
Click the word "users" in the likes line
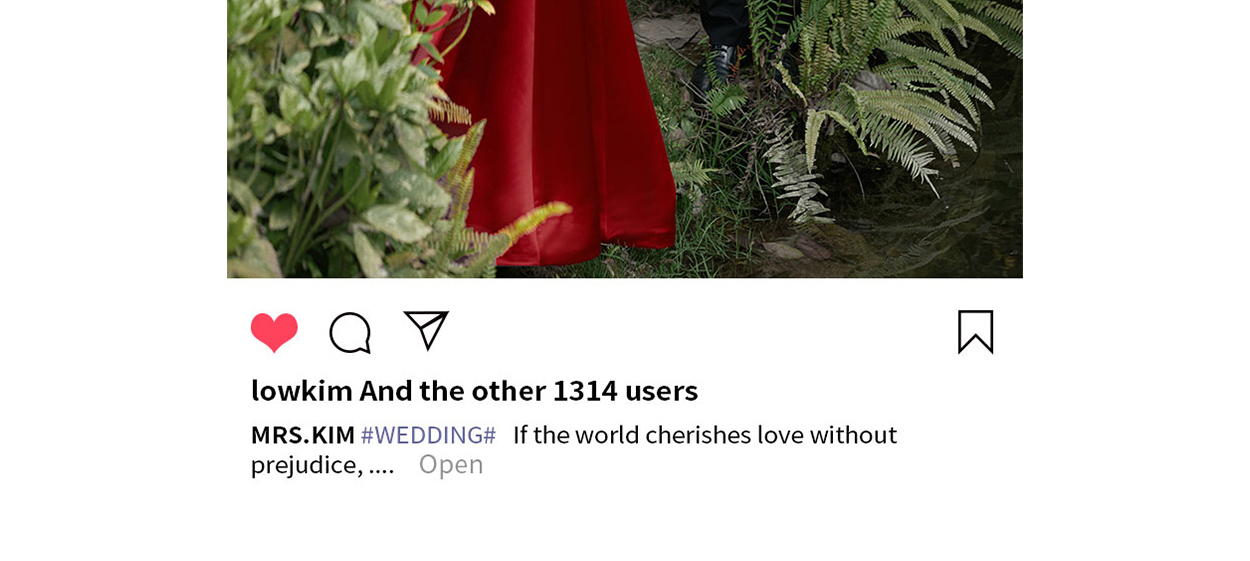click(661, 390)
